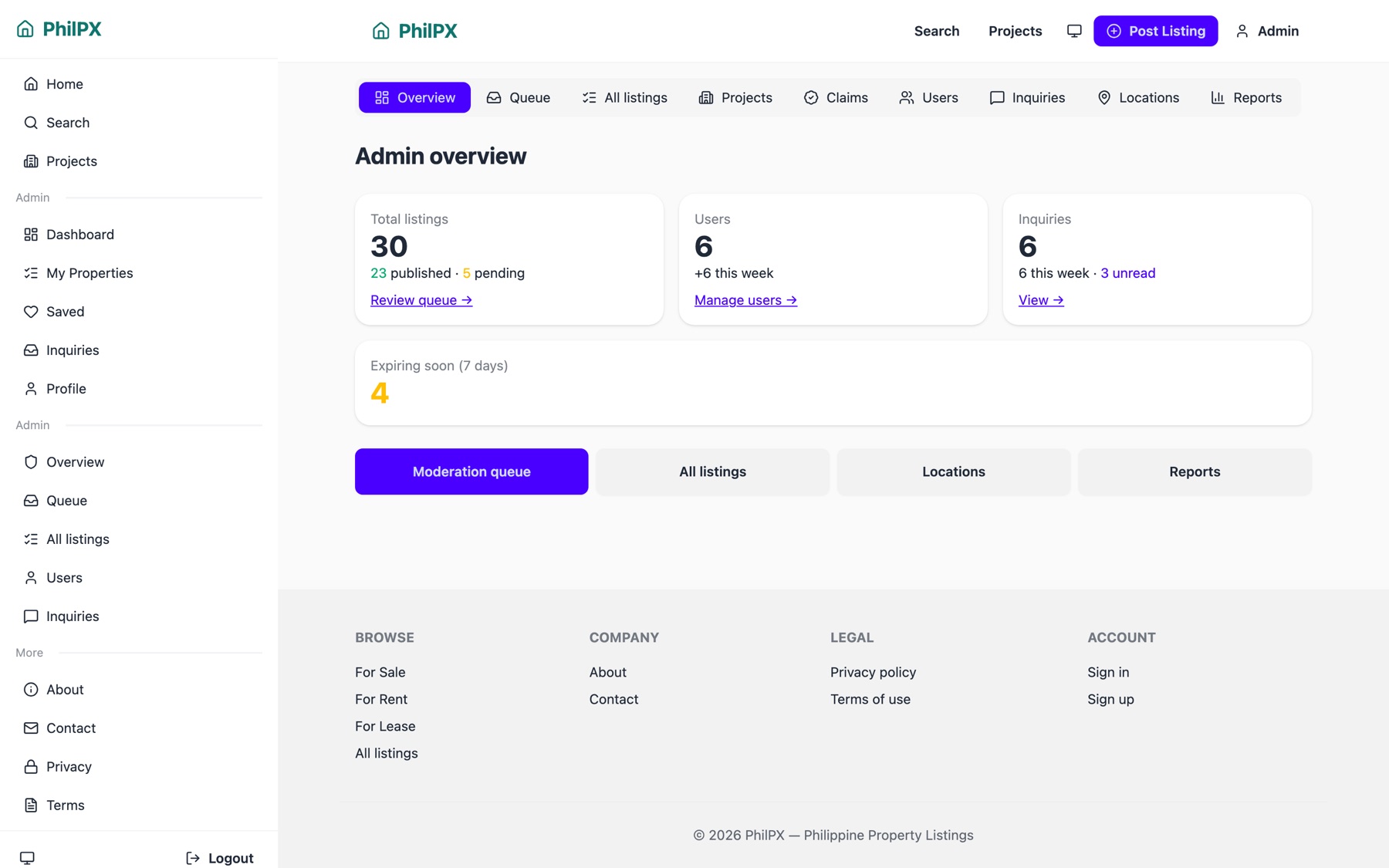
Task: Open the Admin account menu in the header
Action: [x=1267, y=31]
